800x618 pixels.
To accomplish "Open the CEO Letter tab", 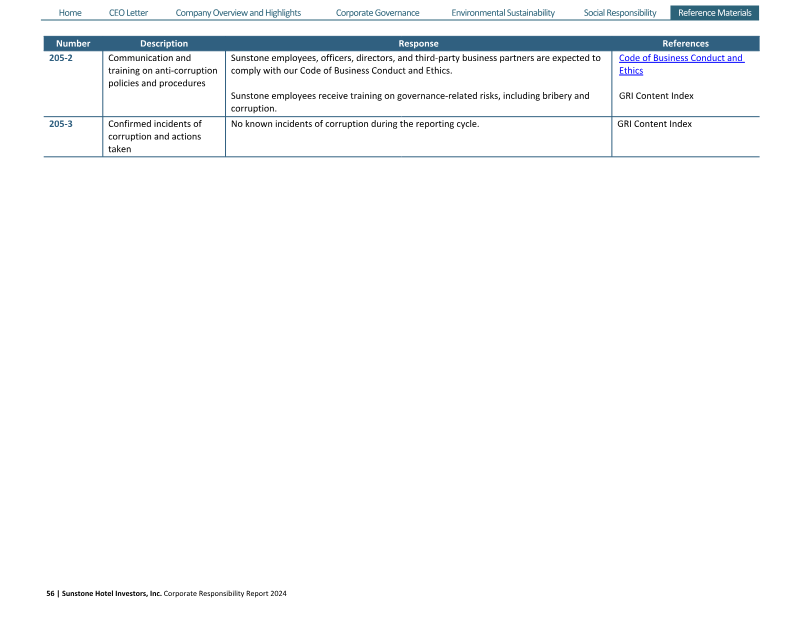I will (x=128, y=13).
